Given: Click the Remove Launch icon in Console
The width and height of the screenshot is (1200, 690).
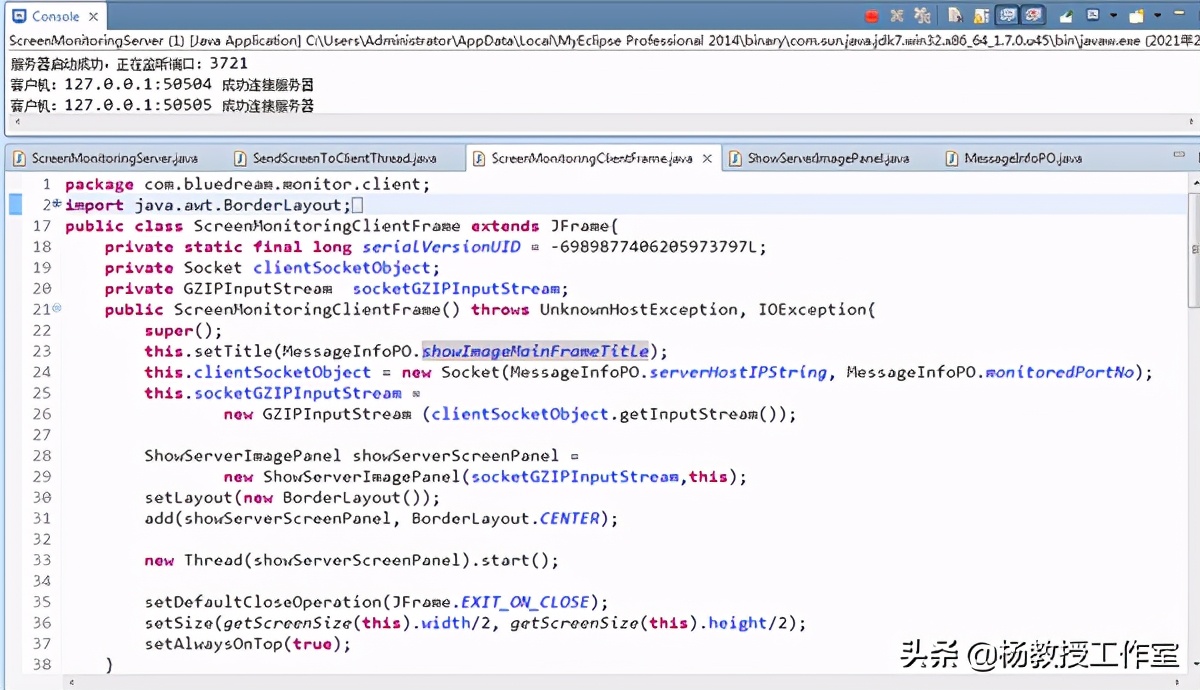Looking at the screenshot, I should pyautogui.click(x=897, y=16).
